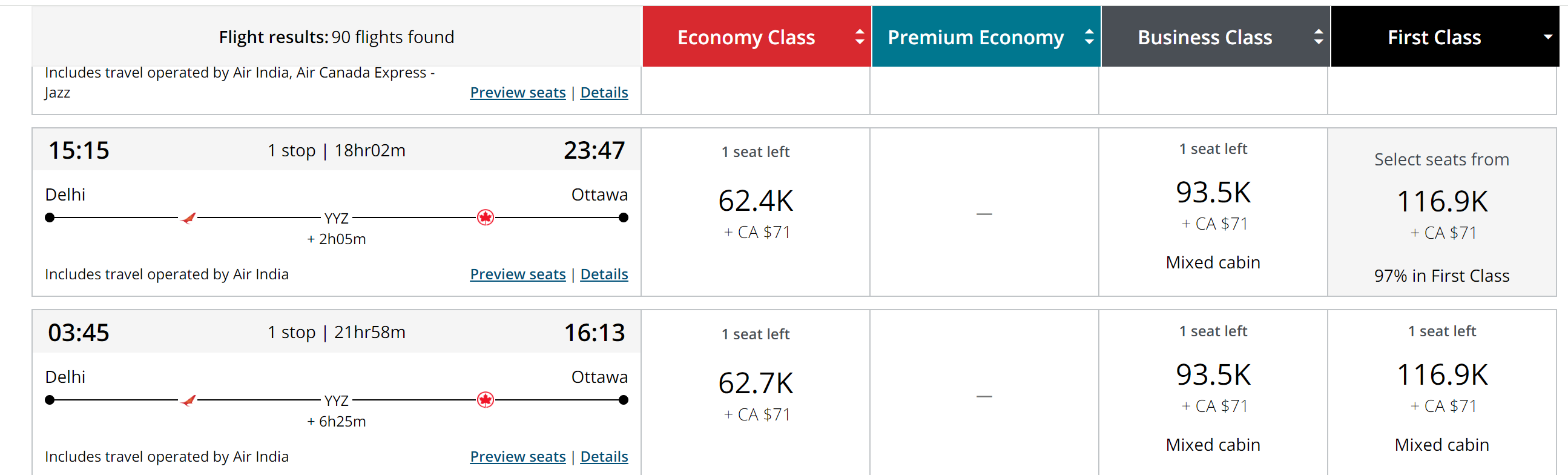Open Preview seats for 03:45 flight
The height and width of the screenshot is (475, 1568).
[x=518, y=456]
